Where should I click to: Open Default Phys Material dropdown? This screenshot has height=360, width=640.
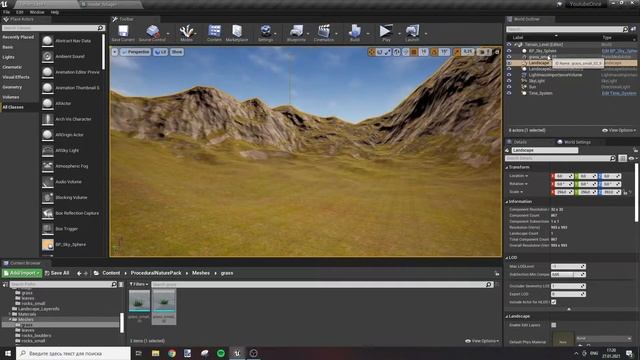pyautogui.click(x=604, y=339)
